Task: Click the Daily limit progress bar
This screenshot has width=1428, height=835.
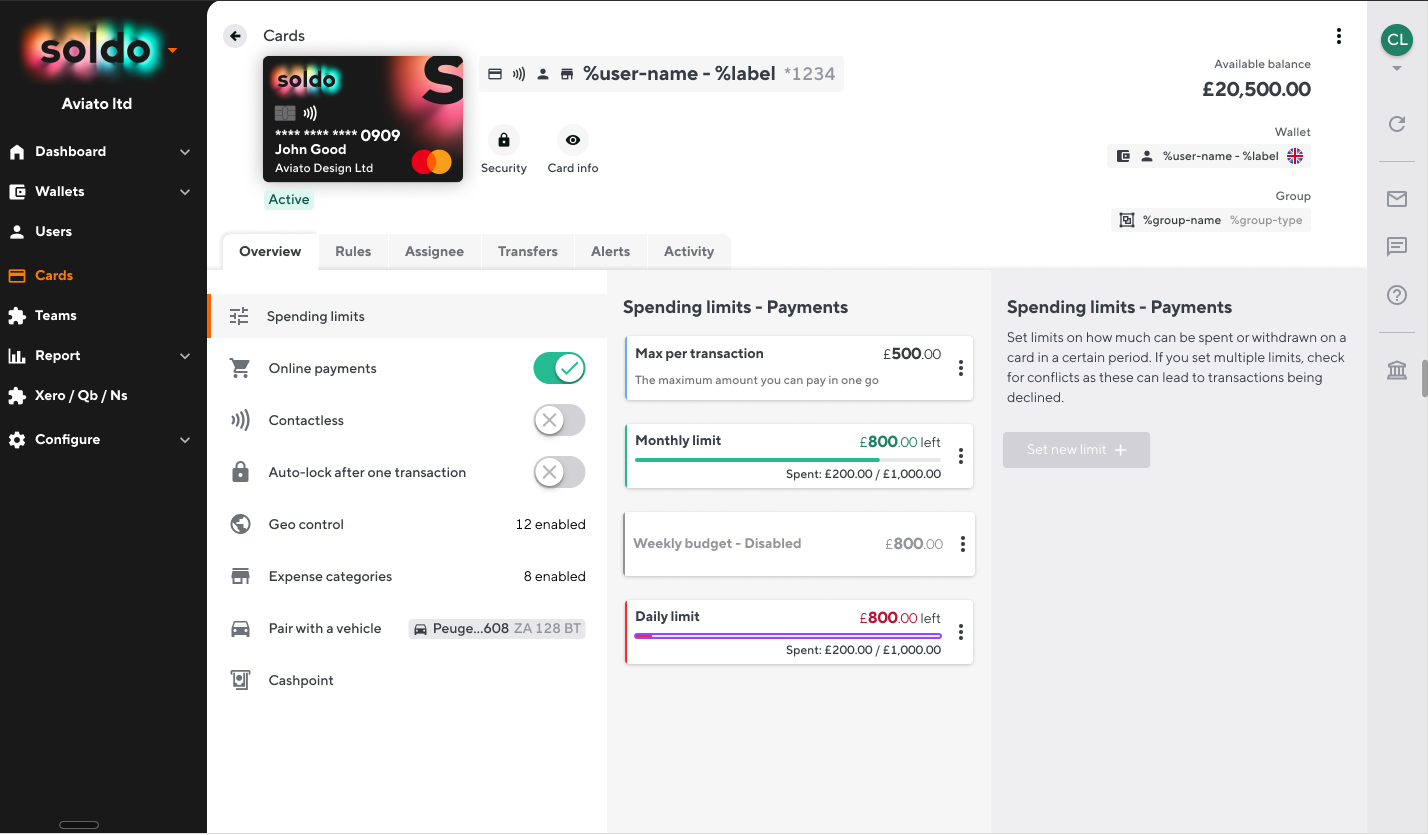Action: coord(788,636)
